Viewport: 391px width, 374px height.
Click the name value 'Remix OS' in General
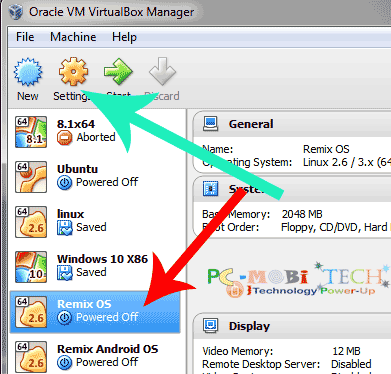pyautogui.click(x=326, y=149)
